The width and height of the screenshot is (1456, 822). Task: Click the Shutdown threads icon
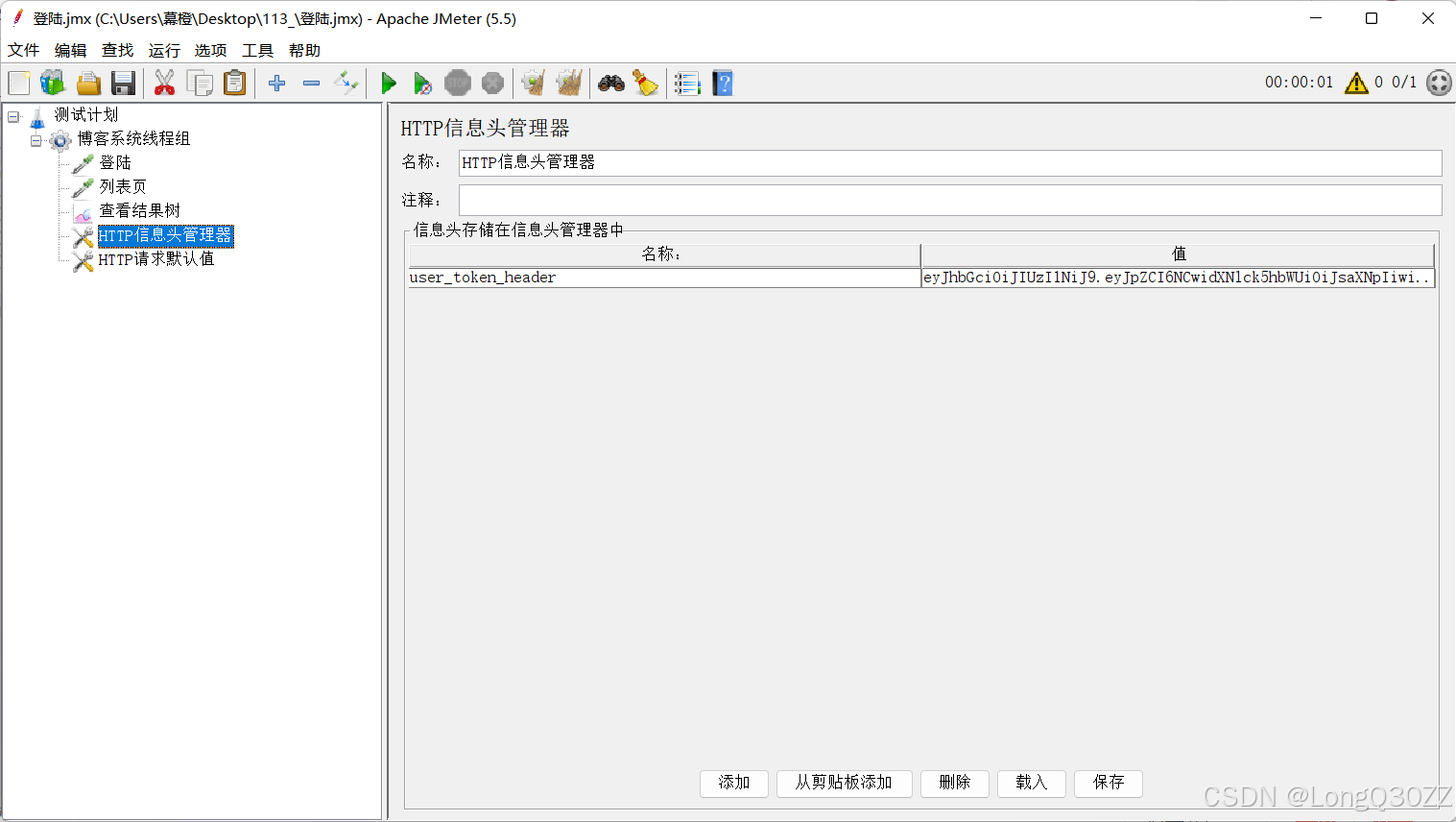click(492, 84)
